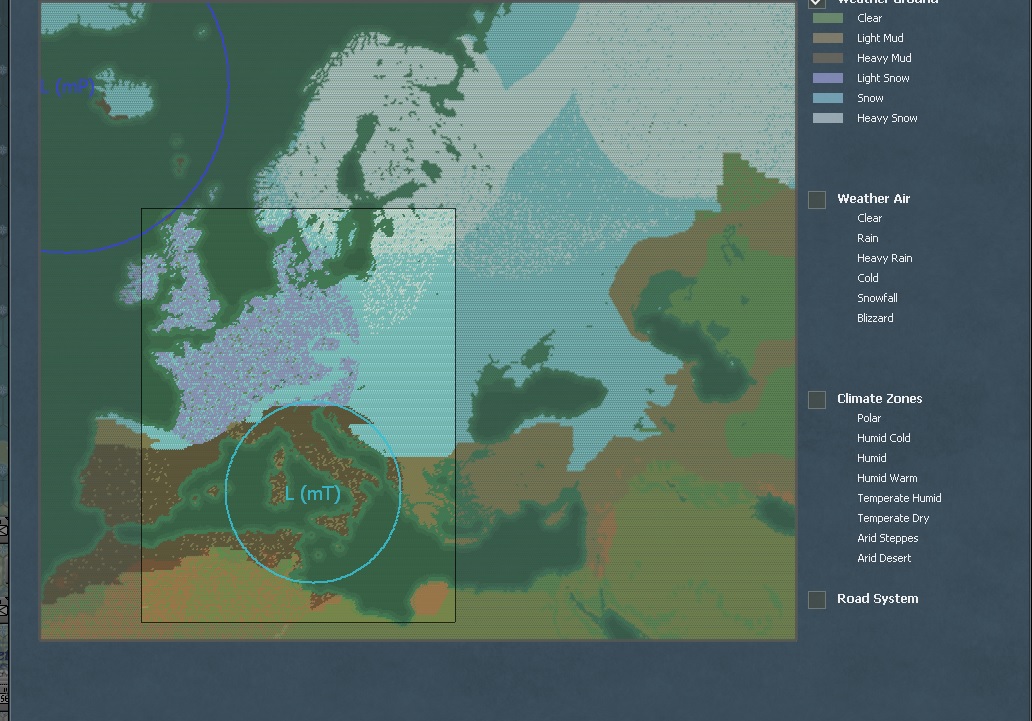The height and width of the screenshot is (721, 1032).
Task: Click the 'Heavy Snow' legend label
Action: (887, 118)
